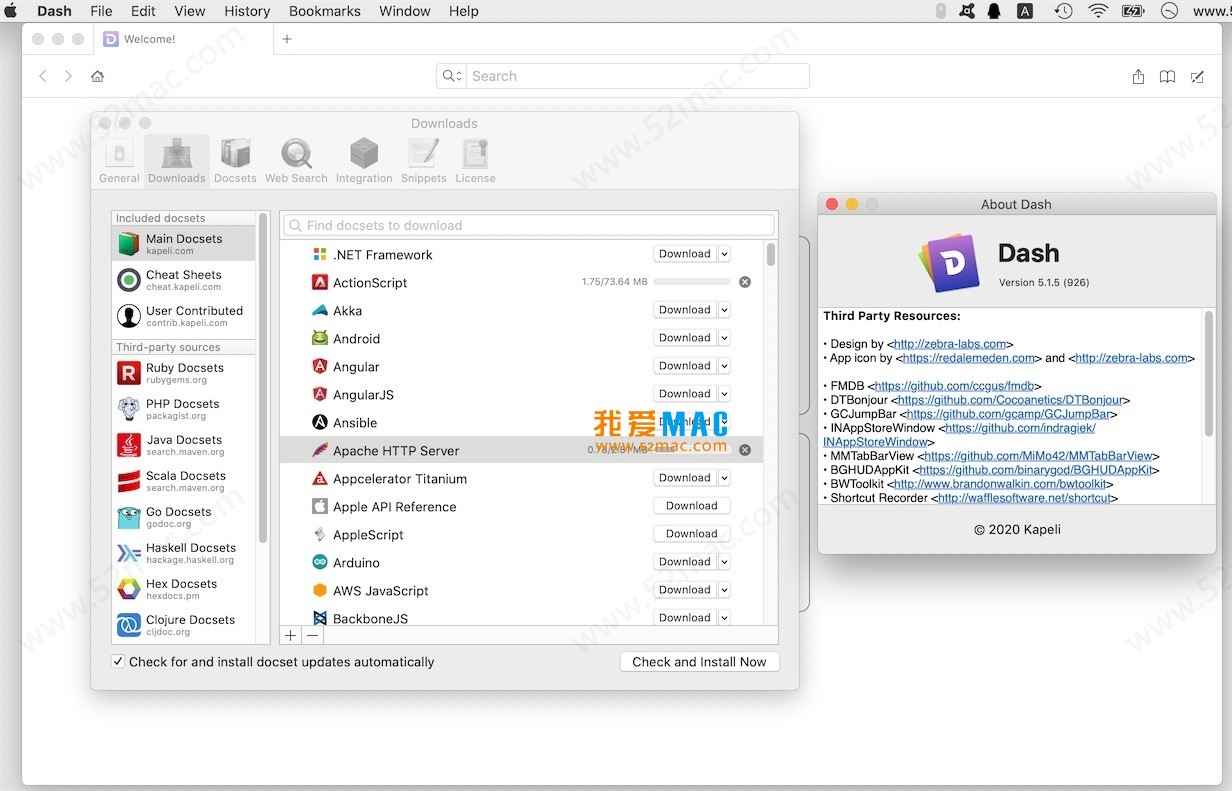Click the docset list vertical scrollbar

(771, 254)
